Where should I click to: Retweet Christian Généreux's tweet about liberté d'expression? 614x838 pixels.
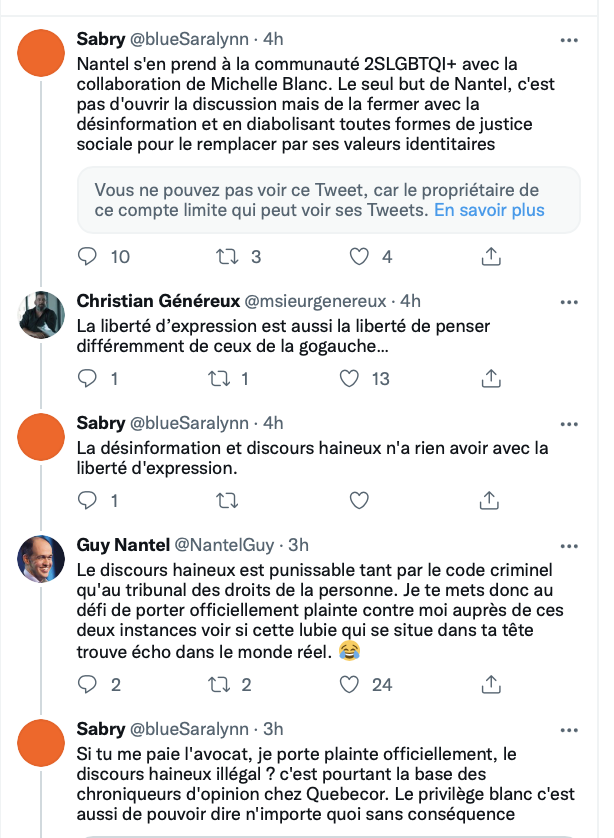(x=219, y=378)
